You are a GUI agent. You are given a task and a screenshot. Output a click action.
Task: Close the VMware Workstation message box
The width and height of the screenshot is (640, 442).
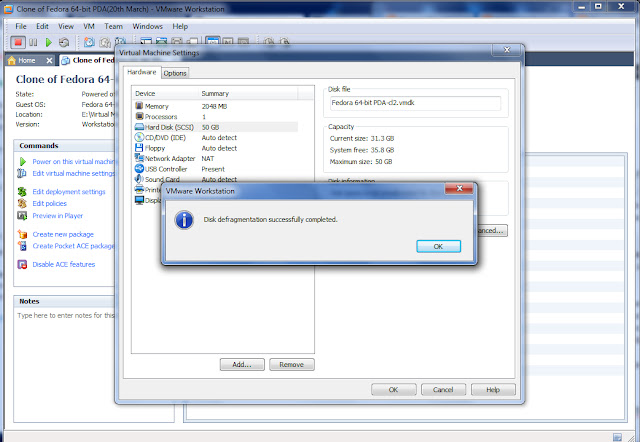tap(459, 188)
